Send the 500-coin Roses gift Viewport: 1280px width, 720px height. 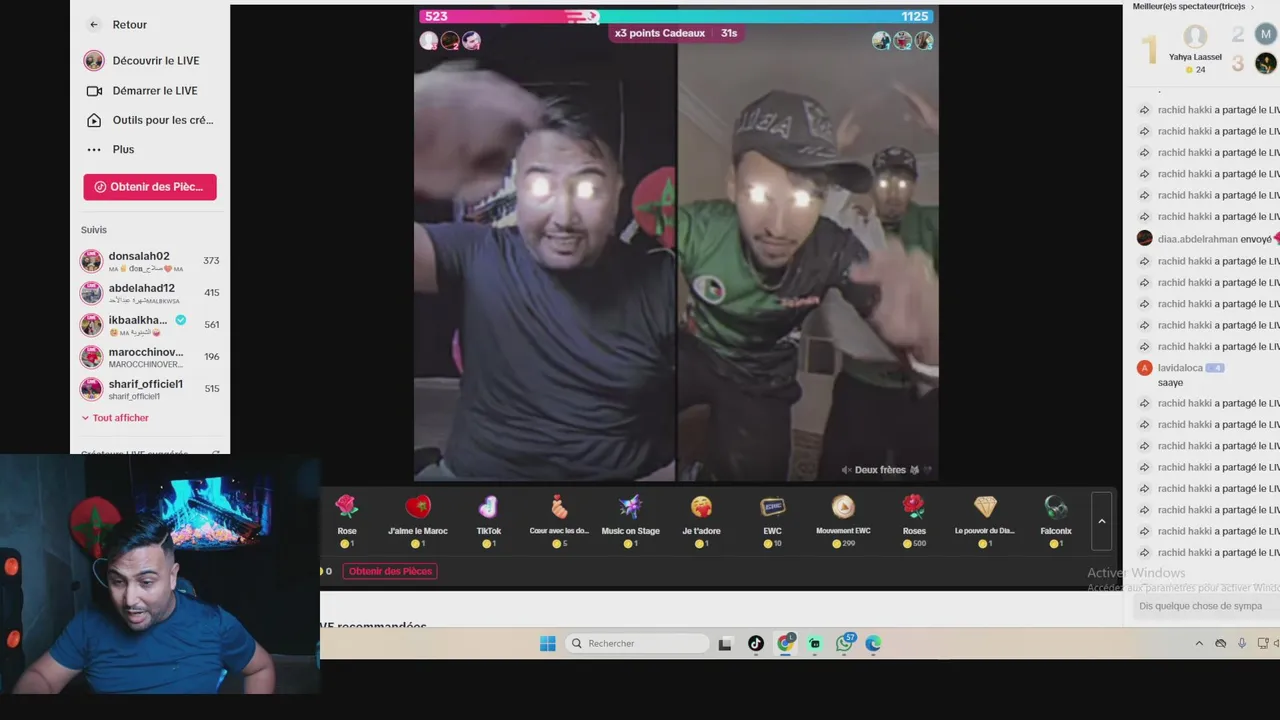[x=914, y=520]
